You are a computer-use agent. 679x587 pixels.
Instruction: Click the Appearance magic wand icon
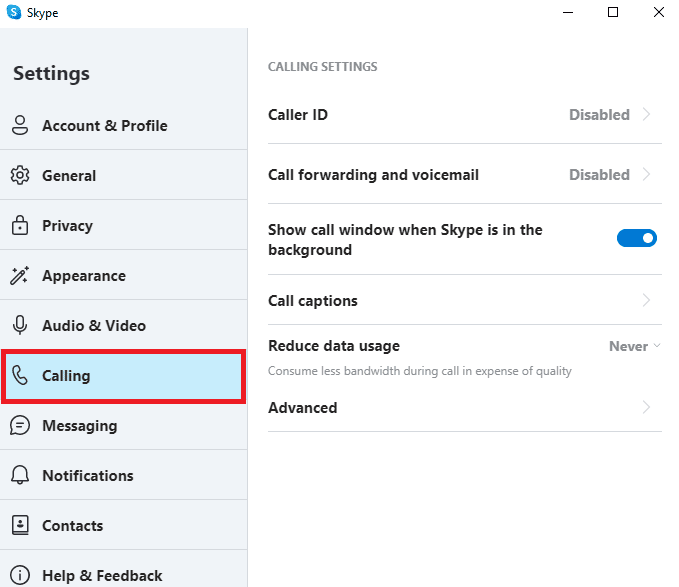tap(19, 275)
